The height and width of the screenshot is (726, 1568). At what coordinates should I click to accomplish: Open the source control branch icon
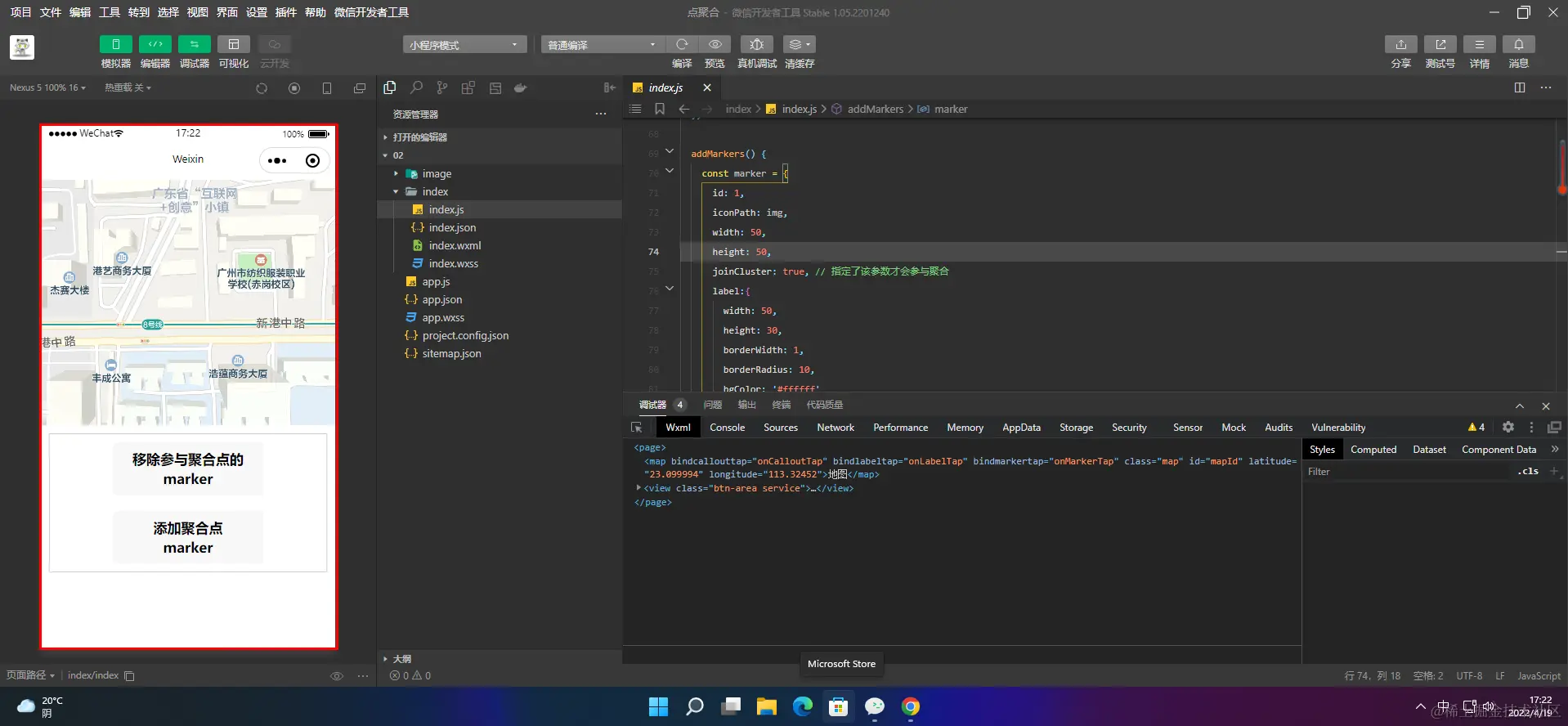442,87
